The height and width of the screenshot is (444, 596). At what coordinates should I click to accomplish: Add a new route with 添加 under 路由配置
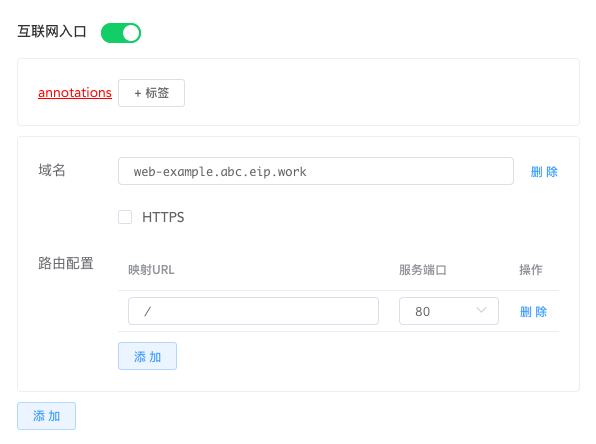tap(147, 356)
